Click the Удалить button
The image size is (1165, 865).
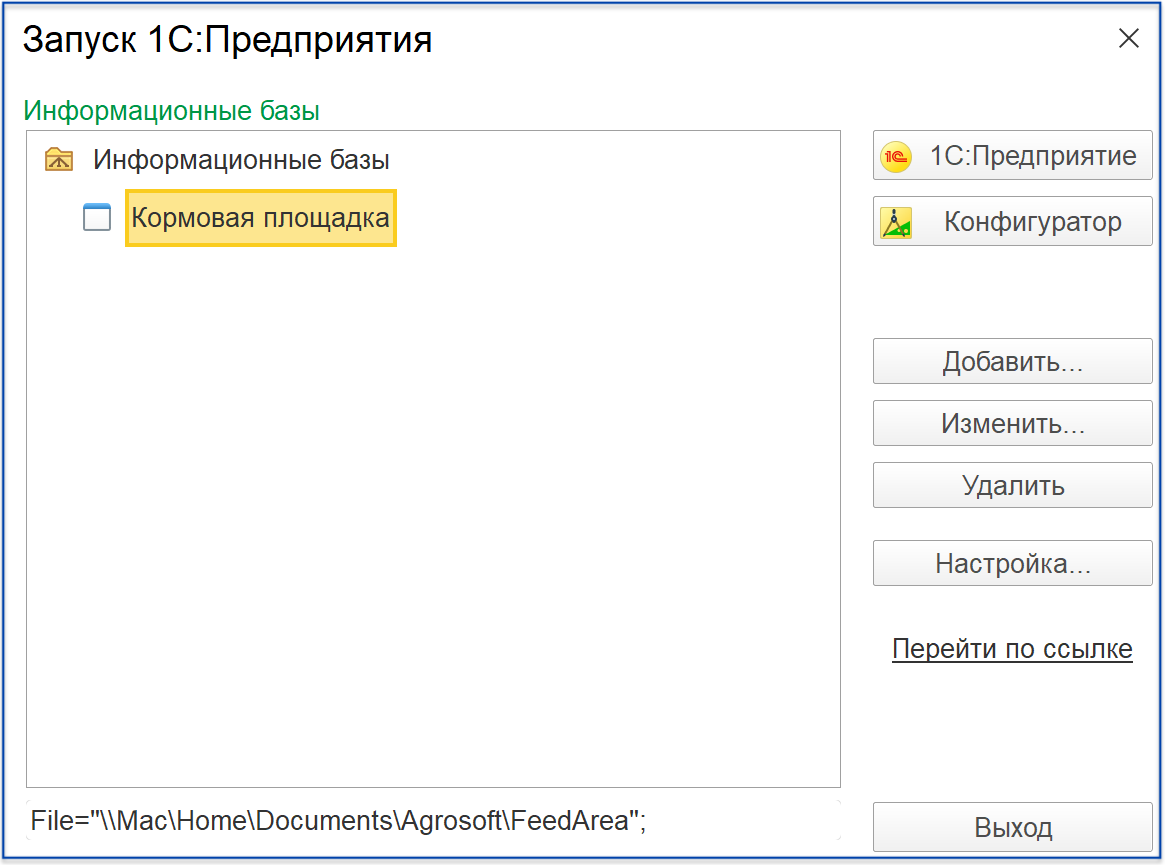click(x=1013, y=485)
